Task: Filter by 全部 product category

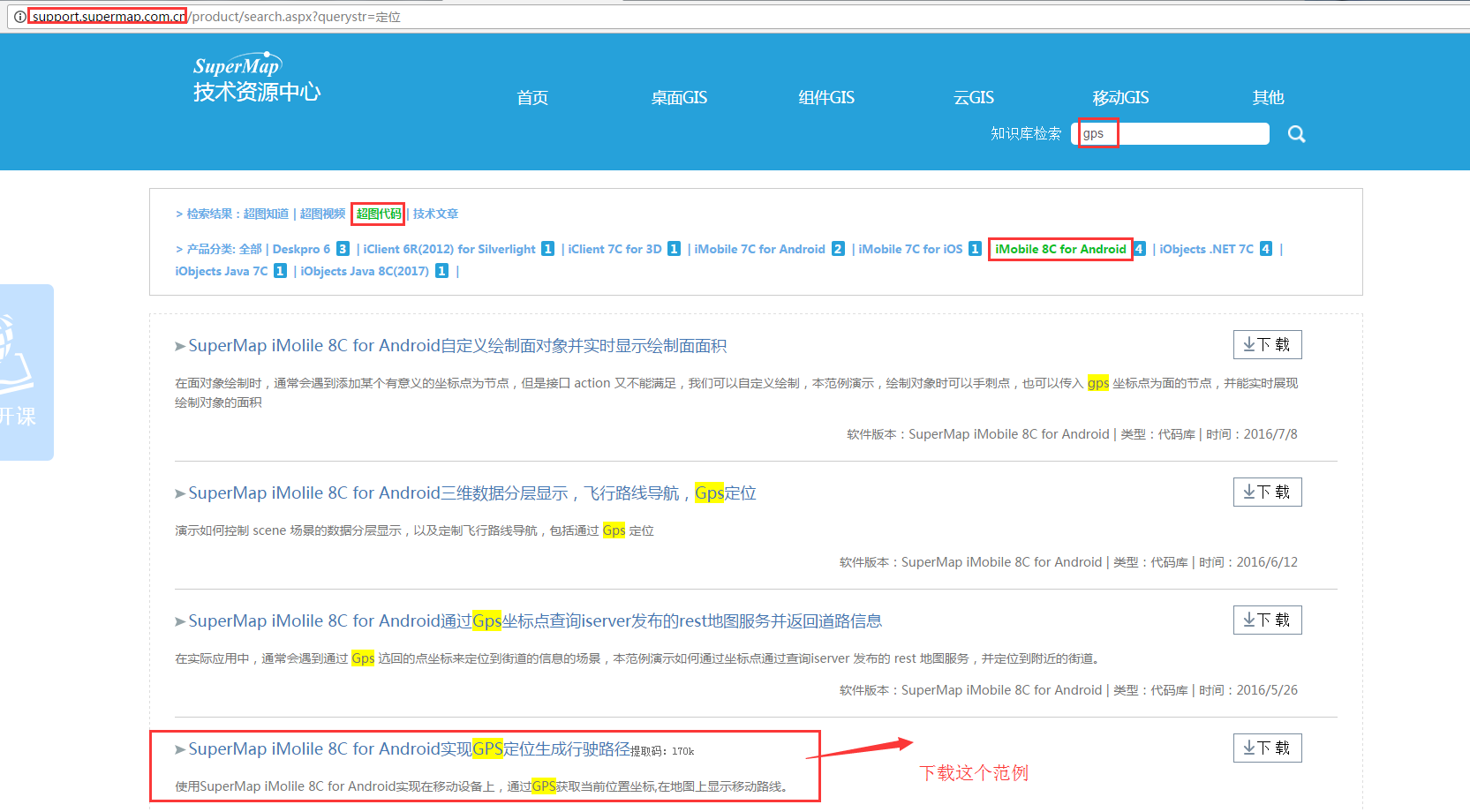Action: tap(251, 249)
